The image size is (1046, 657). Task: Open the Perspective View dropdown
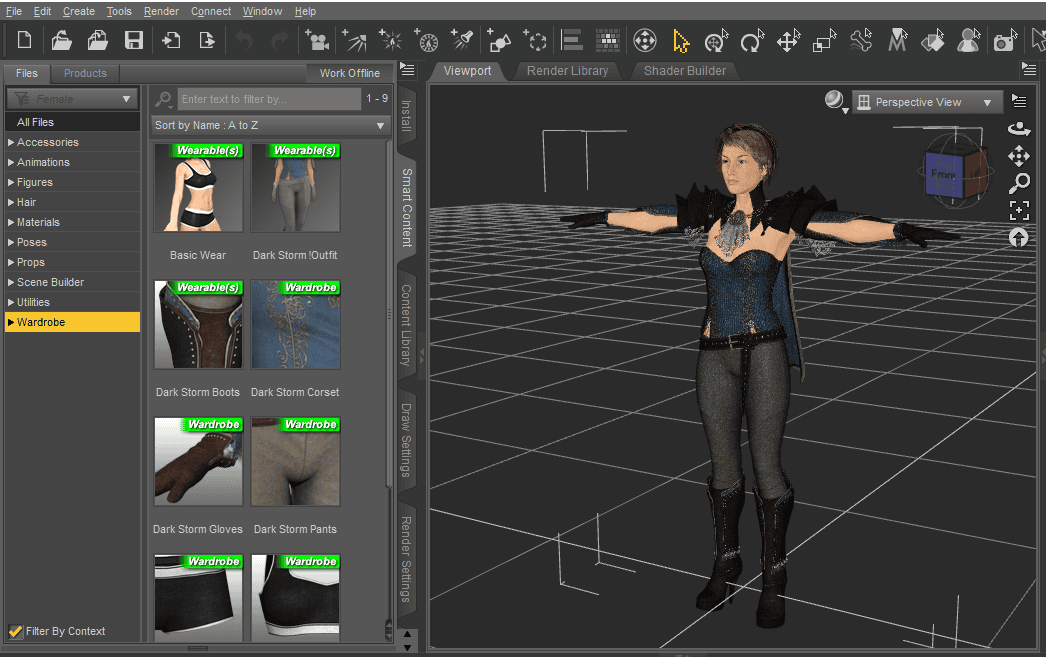pyautogui.click(x=926, y=102)
